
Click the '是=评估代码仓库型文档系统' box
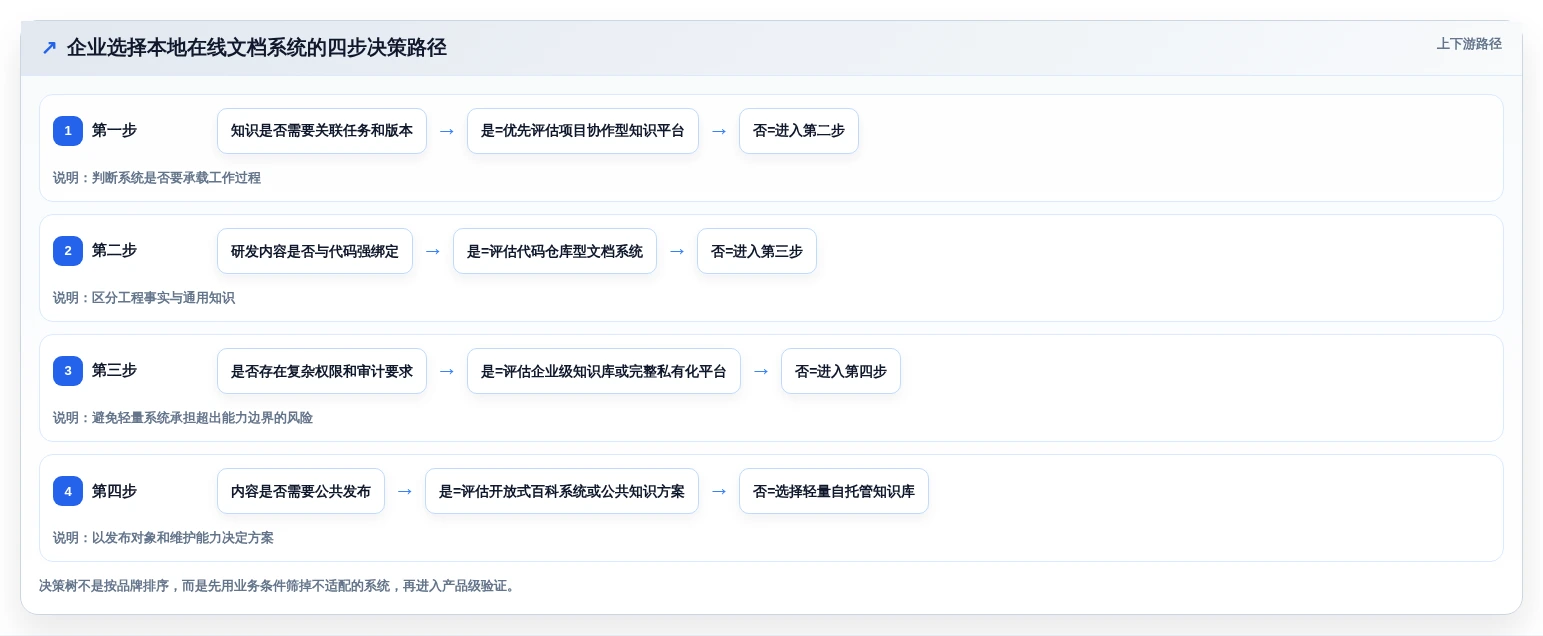(x=555, y=251)
